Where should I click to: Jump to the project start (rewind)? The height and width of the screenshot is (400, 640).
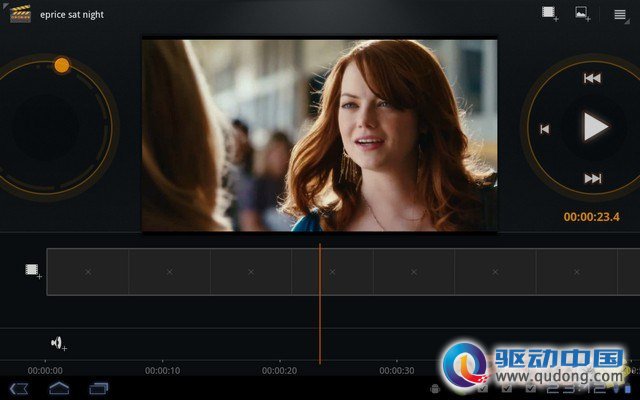pyautogui.click(x=592, y=78)
